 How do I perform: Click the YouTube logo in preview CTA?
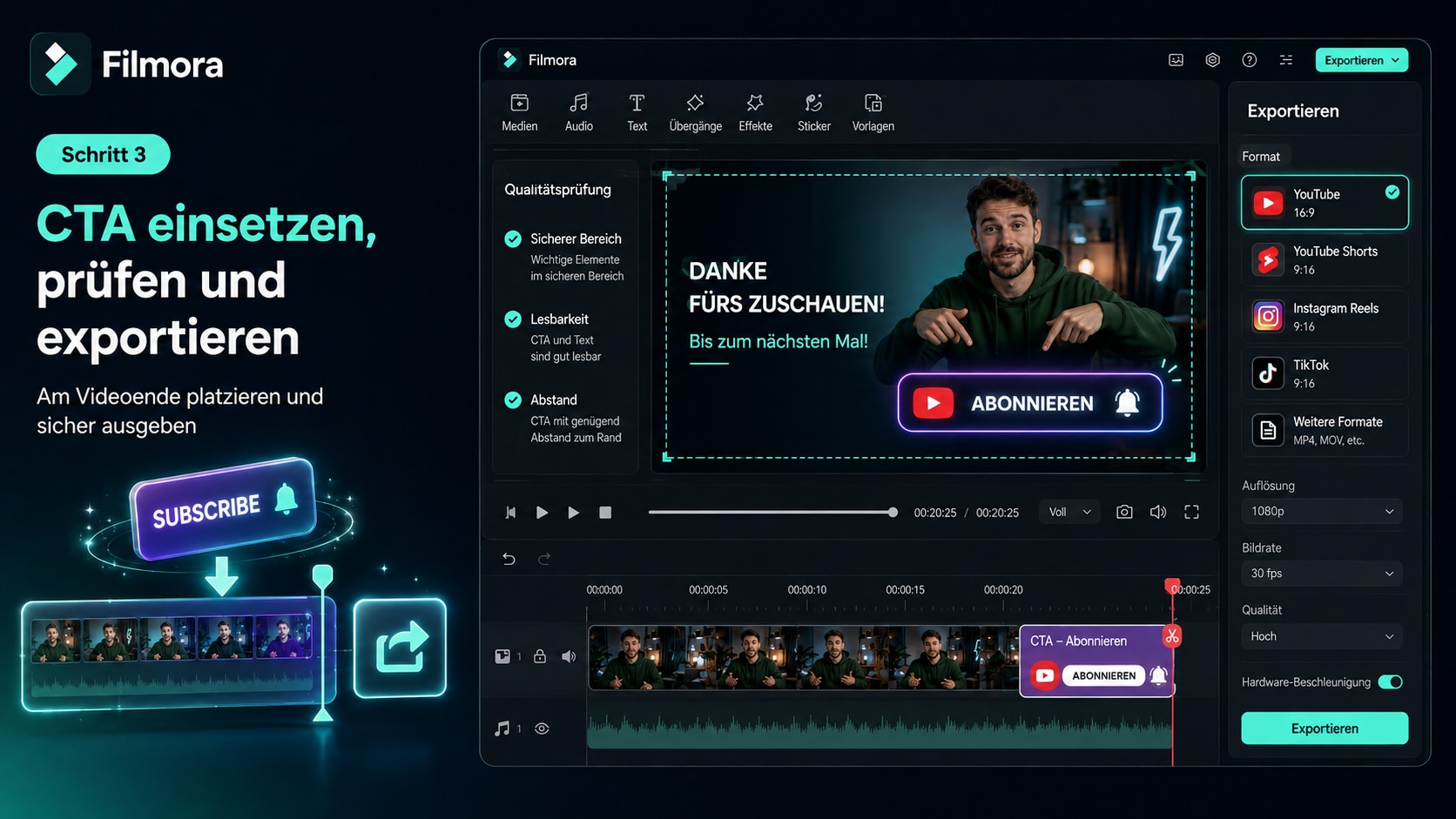(x=933, y=403)
